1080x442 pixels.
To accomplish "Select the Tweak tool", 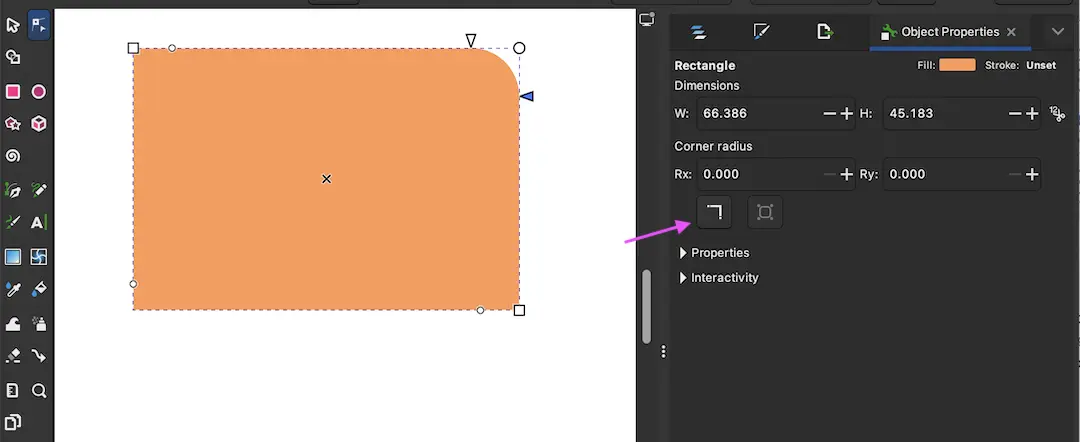I will coord(12,323).
